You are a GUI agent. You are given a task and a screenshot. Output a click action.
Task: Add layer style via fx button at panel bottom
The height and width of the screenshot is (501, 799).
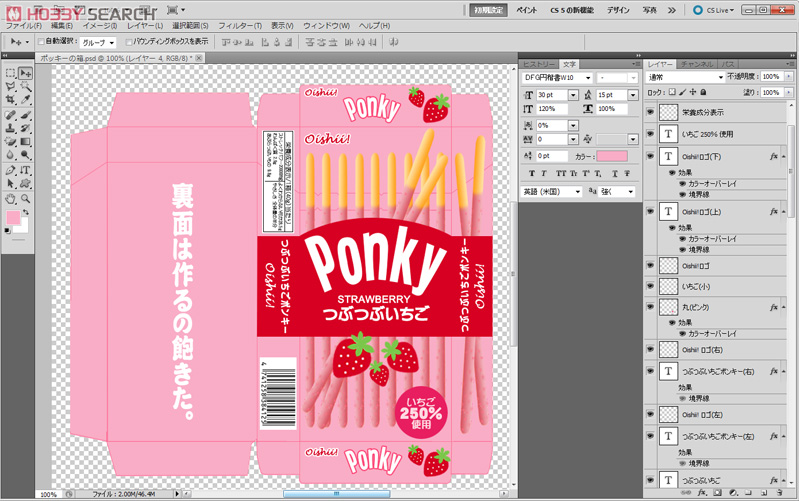click(701, 493)
